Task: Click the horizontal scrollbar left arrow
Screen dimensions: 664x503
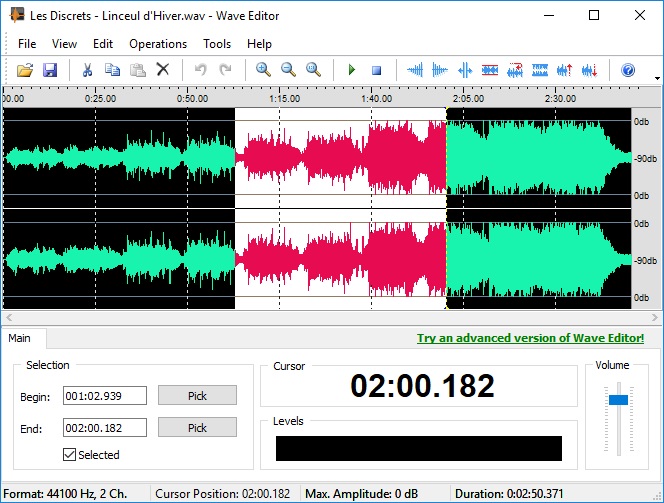Action: click(8, 317)
